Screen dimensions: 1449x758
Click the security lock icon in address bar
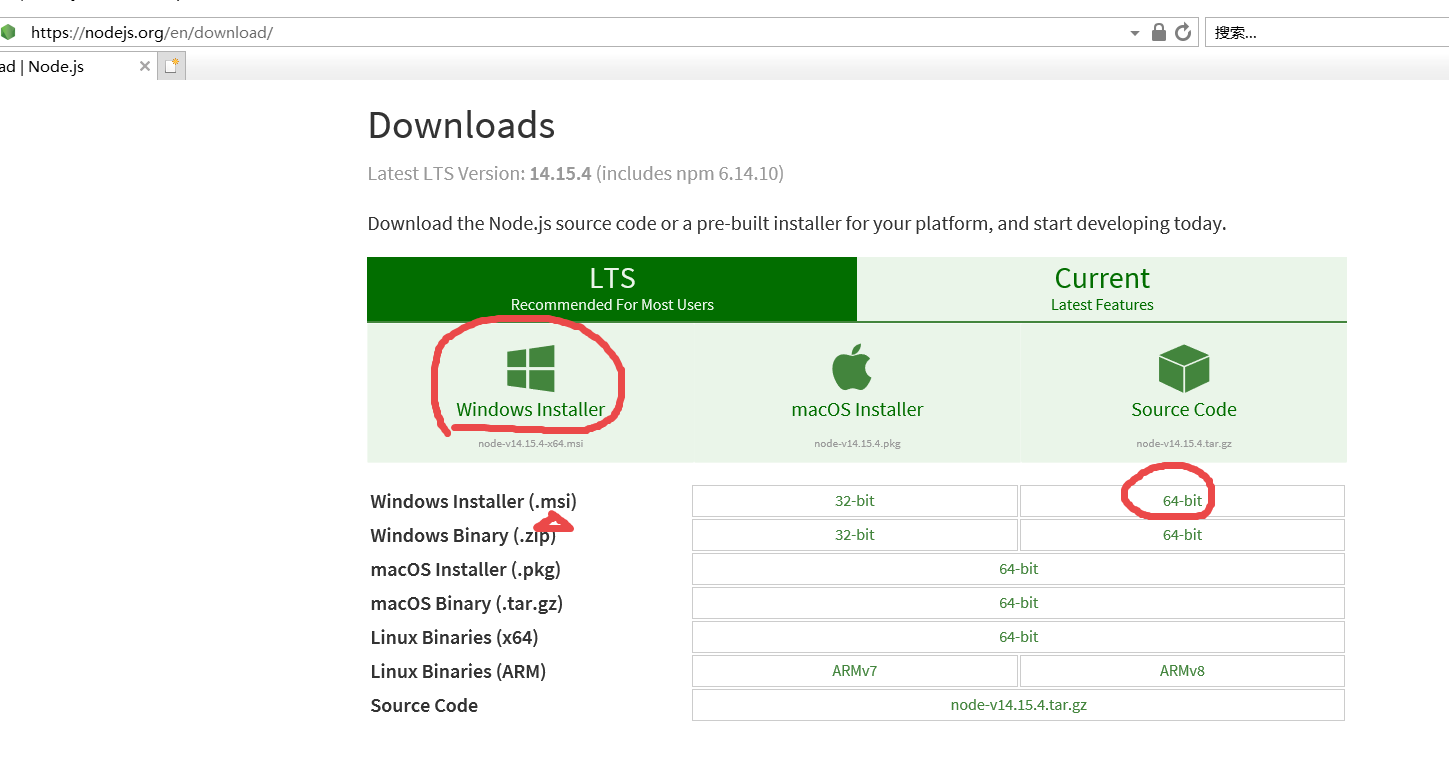(x=1159, y=32)
